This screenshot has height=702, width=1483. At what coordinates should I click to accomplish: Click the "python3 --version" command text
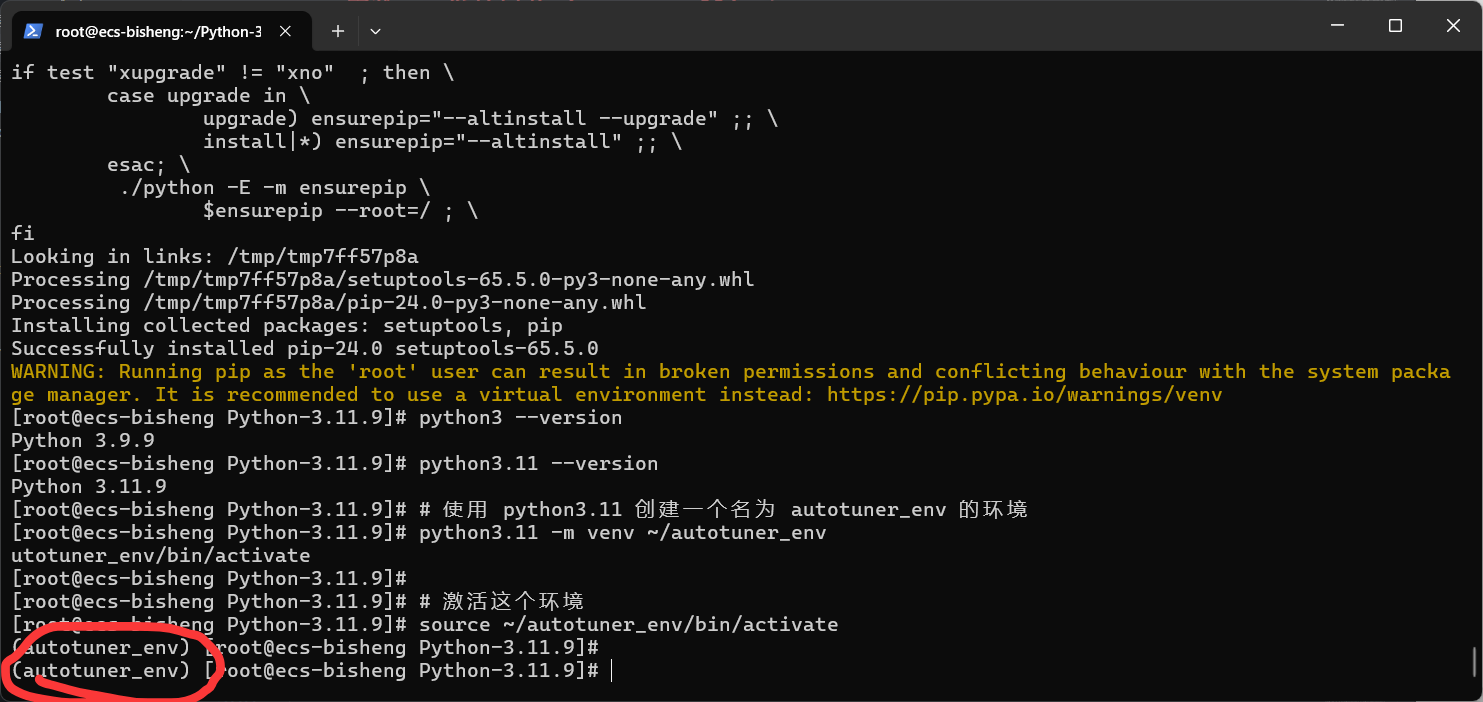pyautogui.click(x=520, y=417)
